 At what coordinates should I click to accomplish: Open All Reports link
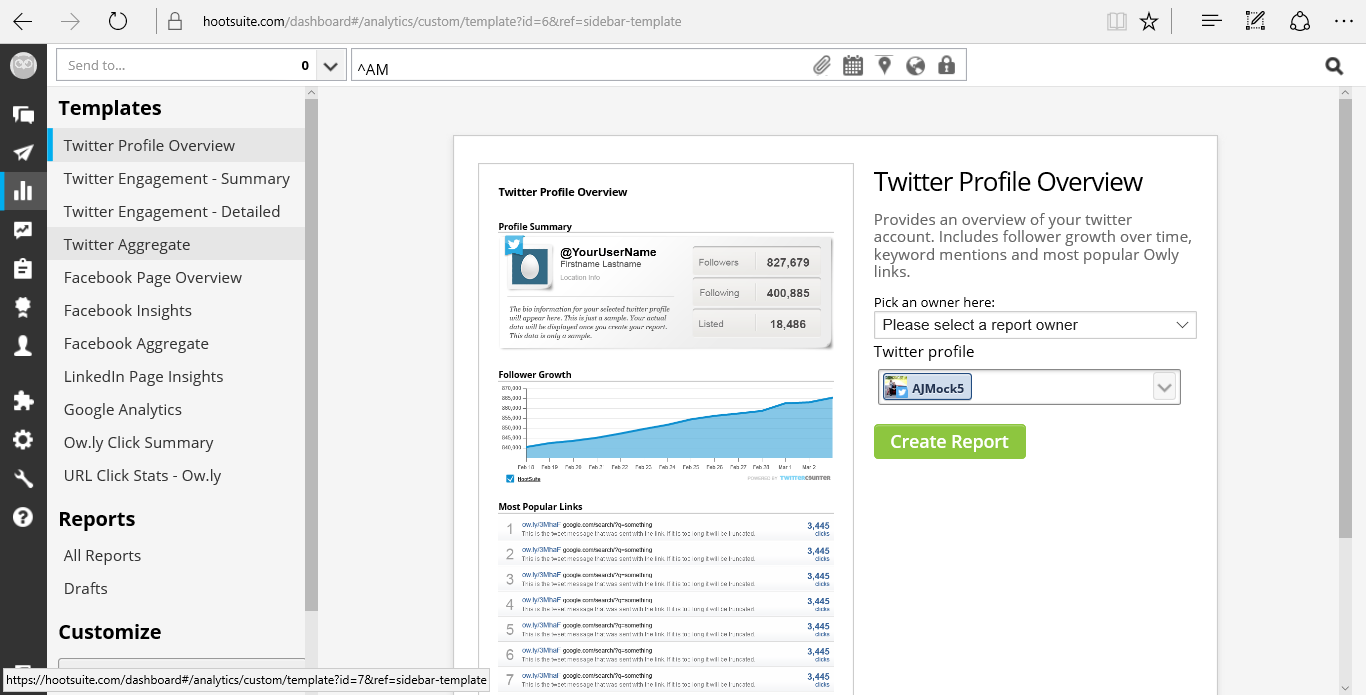coord(102,556)
